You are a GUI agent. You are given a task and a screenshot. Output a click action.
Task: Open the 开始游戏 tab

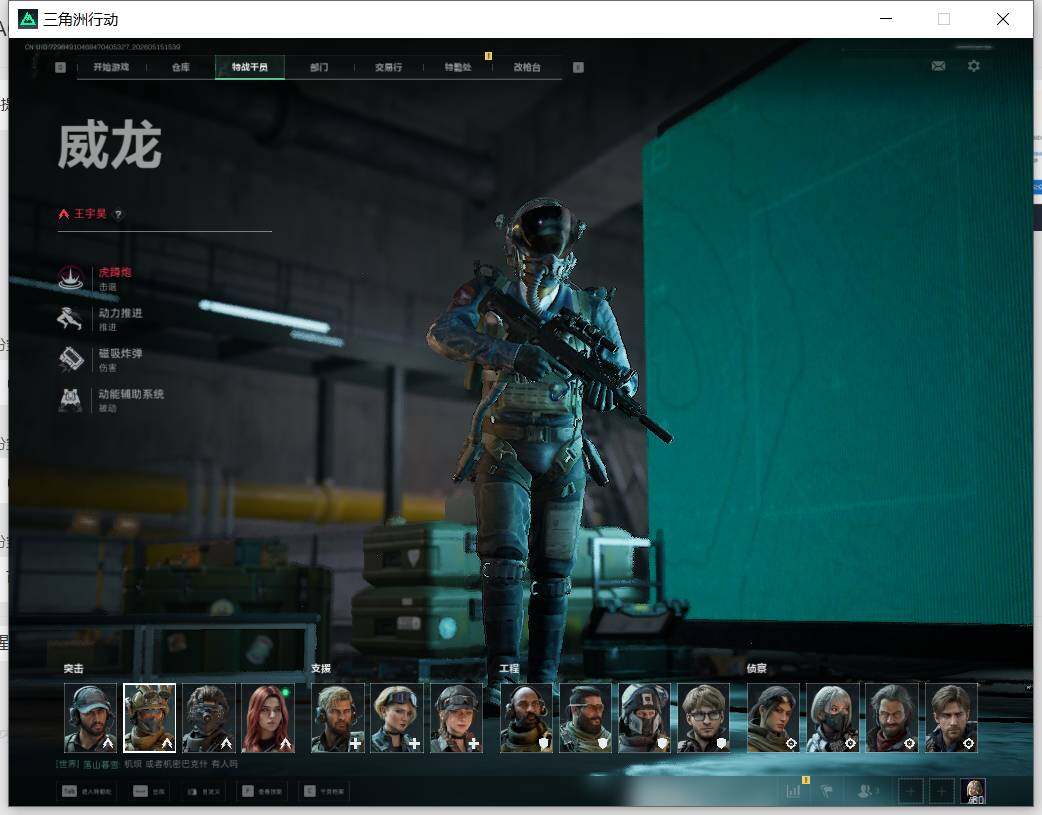(x=111, y=67)
